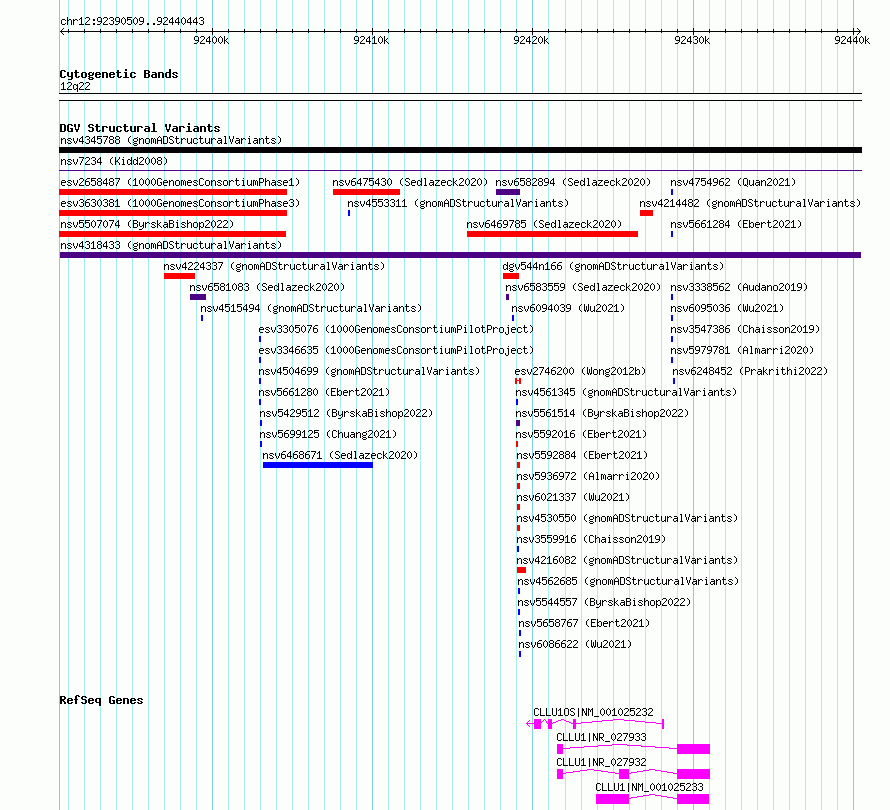Image resolution: width=890 pixels, height=810 pixels.
Task: Open esv3346635 PilotProject variant label
Action: pyautogui.click(x=396, y=350)
